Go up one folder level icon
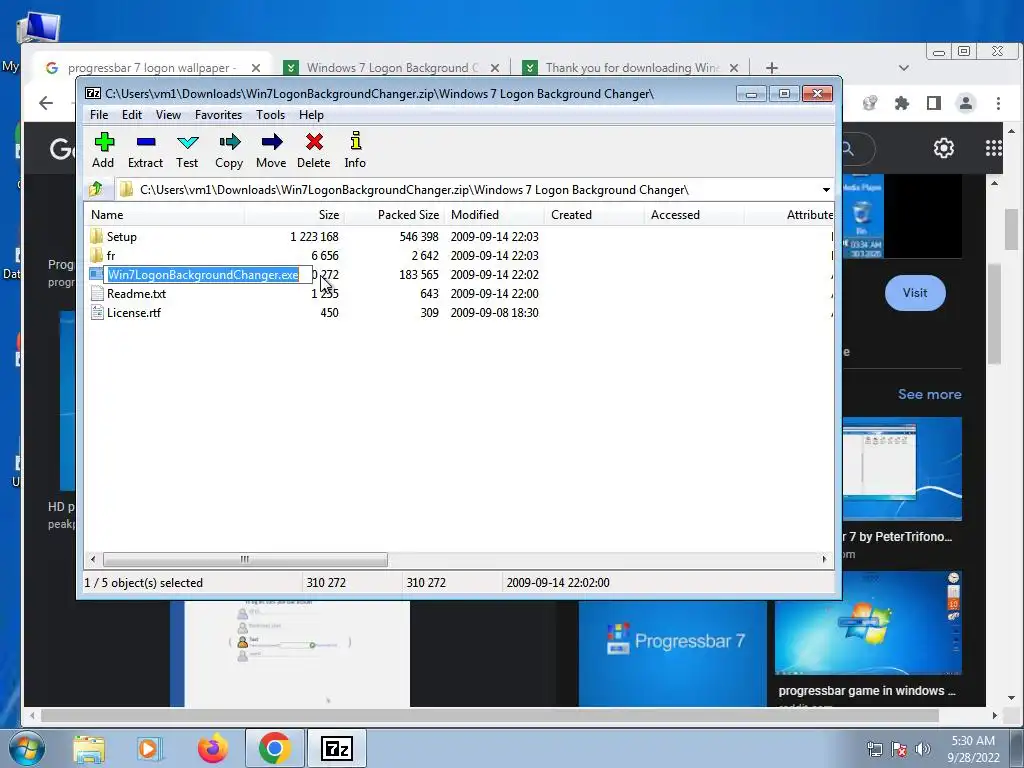The image size is (1024, 768). coord(96,189)
